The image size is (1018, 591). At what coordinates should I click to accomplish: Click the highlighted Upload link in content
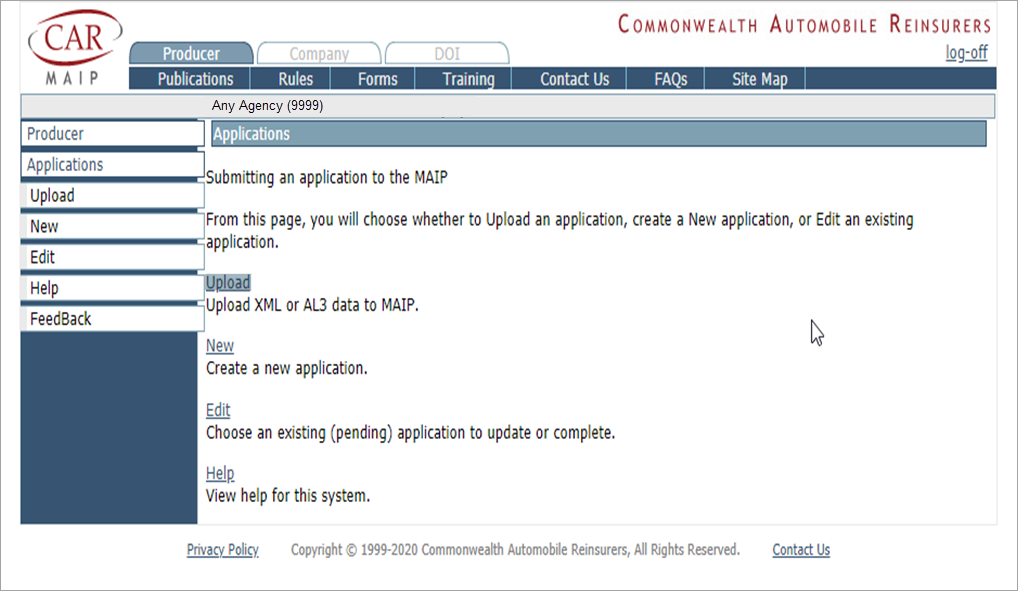click(x=228, y=283)
